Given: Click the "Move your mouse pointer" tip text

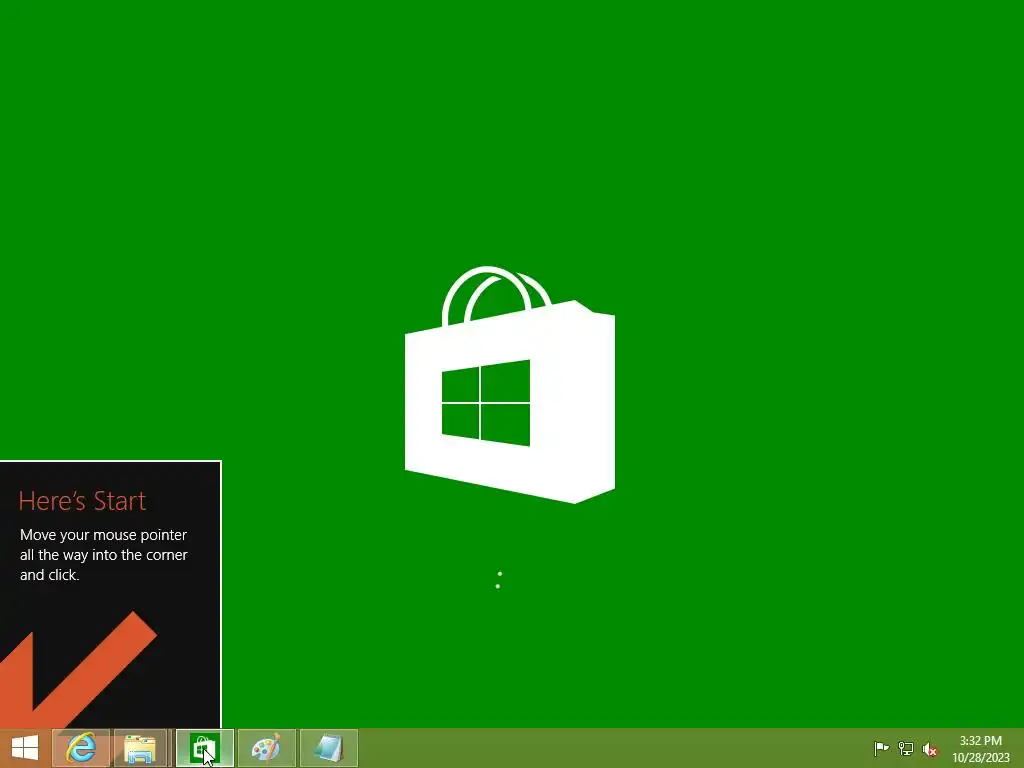Looking at the screenshot, I should (x=103, y=554).
